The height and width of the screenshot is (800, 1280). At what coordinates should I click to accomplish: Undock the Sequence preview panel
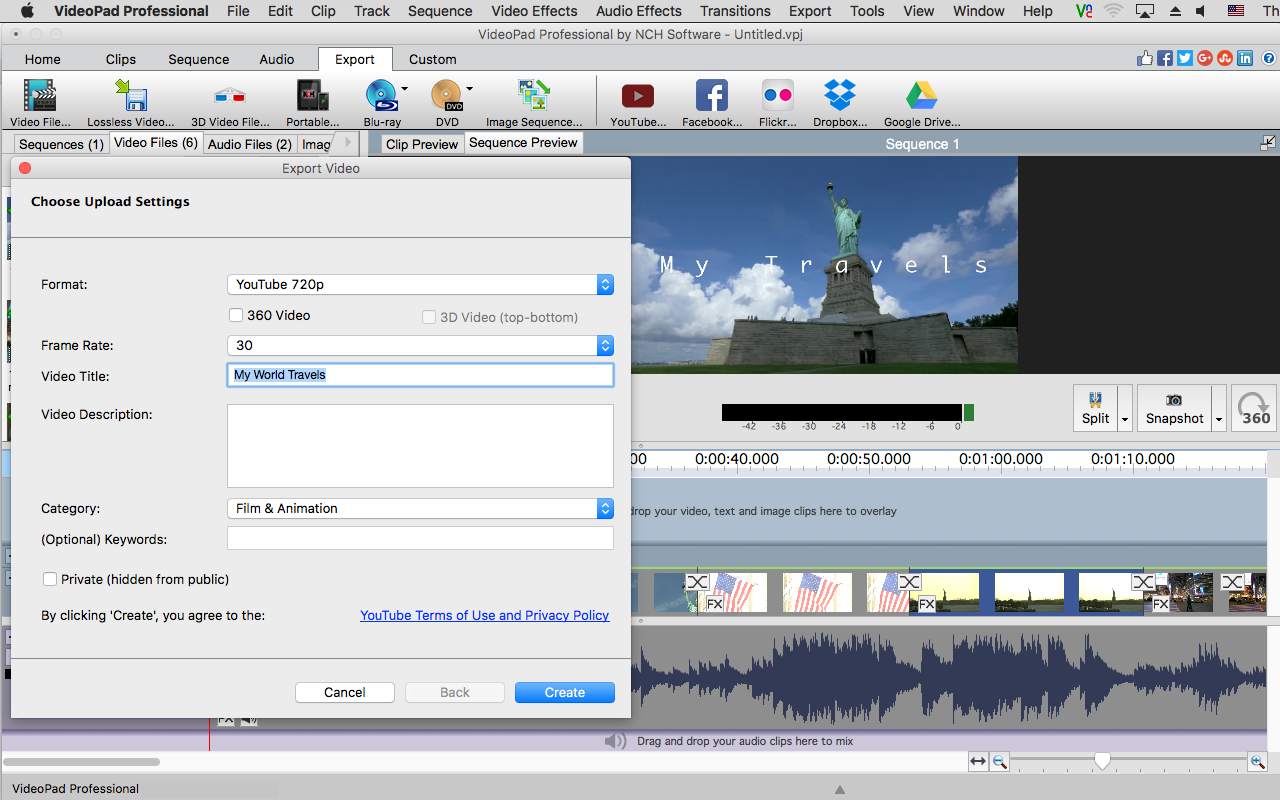click(1268, 143)
